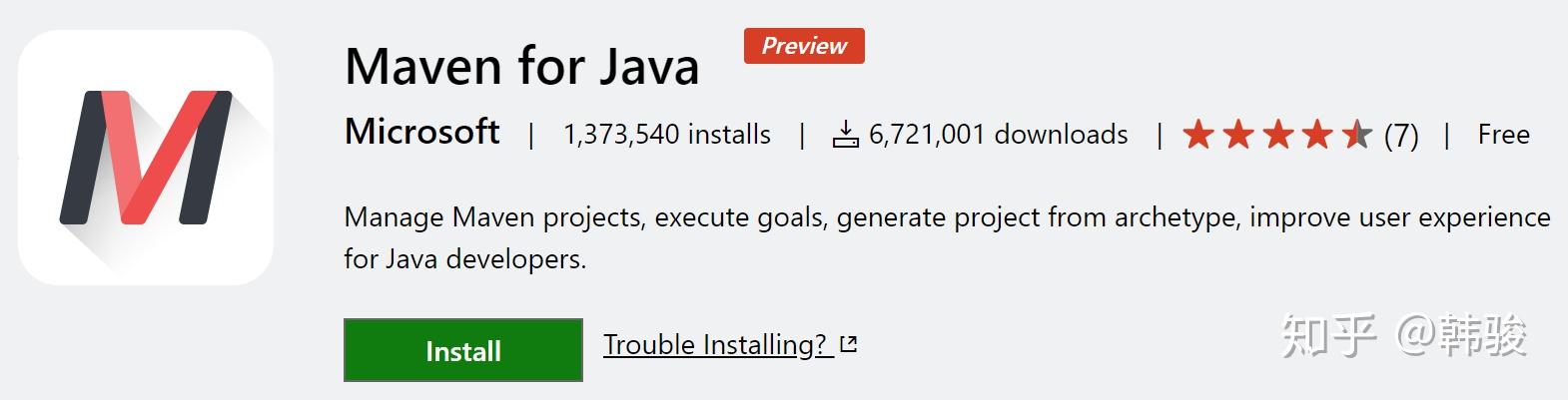Click the Maven M logo image
The height and width of the screenshot is (400, 1568).
point(146,158)
